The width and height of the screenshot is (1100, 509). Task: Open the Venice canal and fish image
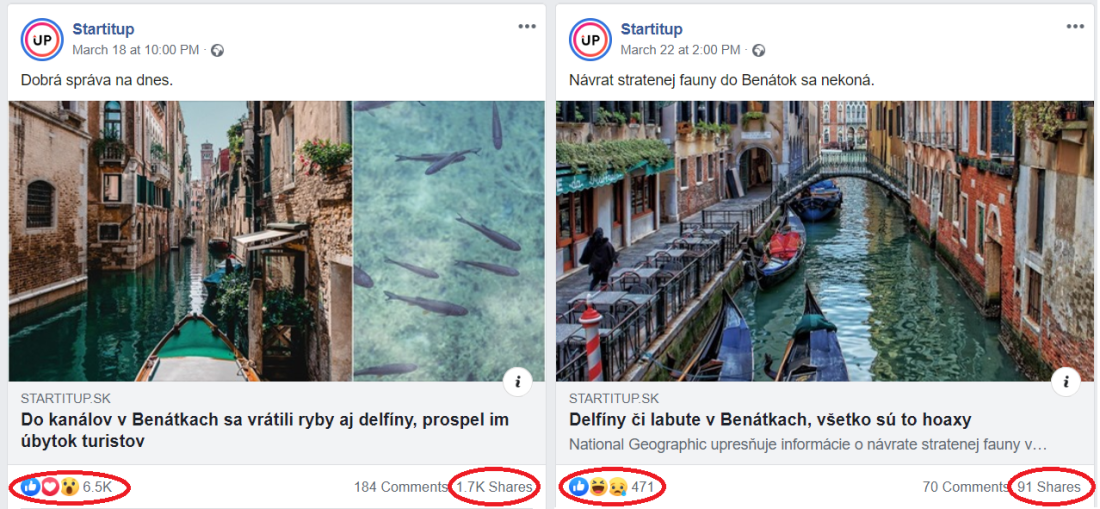pos(277,240)
